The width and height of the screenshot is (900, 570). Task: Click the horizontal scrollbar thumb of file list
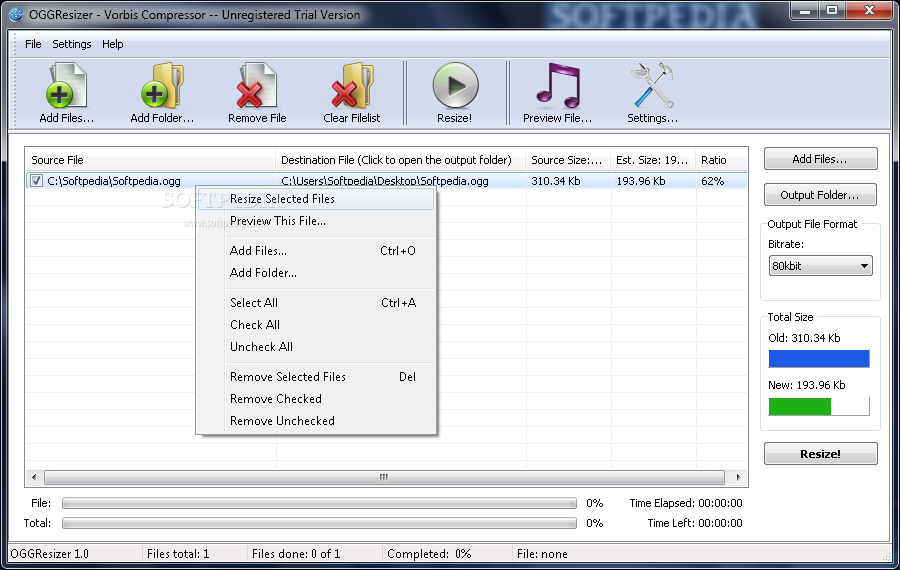pos(384,477)
